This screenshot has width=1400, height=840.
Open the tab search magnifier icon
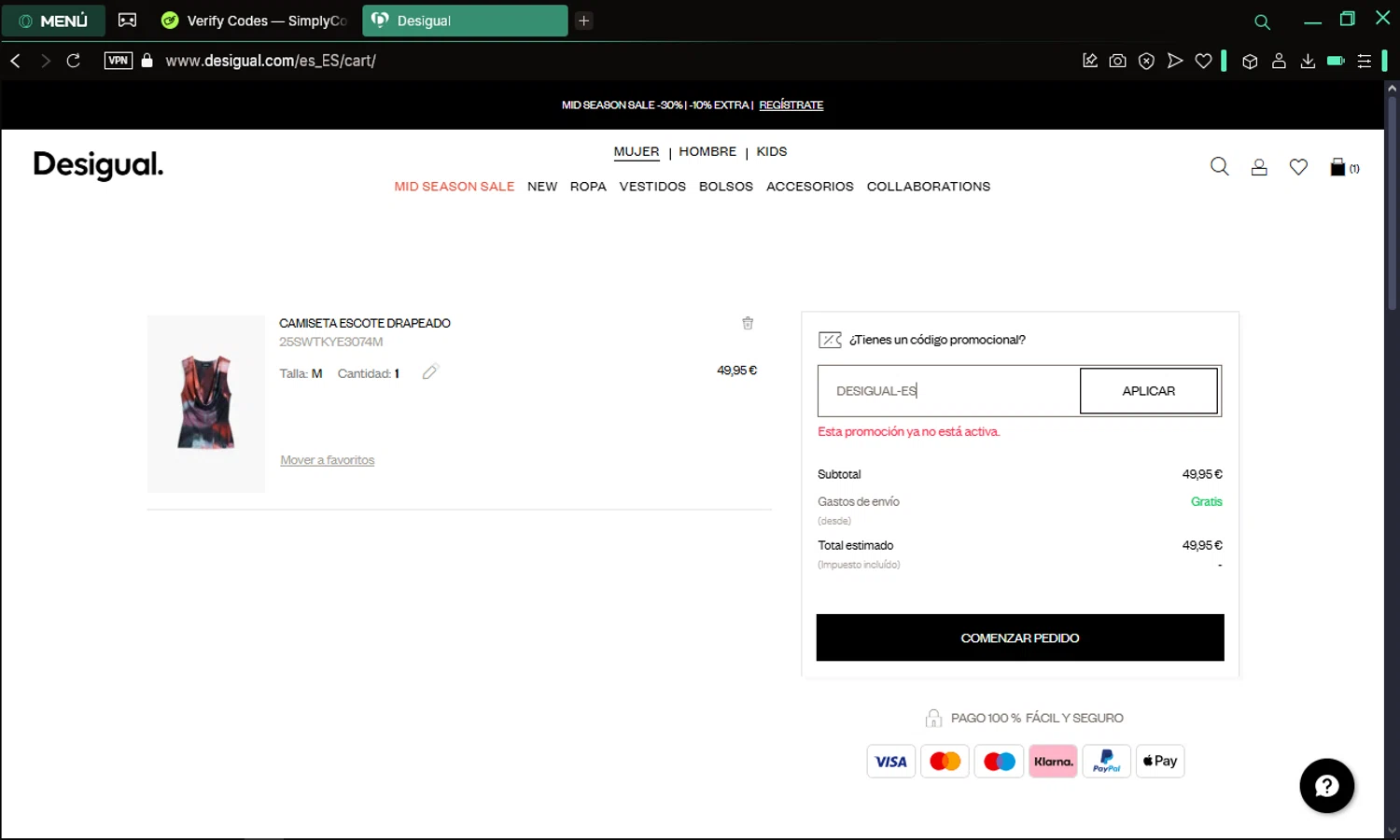[1262, 21]
